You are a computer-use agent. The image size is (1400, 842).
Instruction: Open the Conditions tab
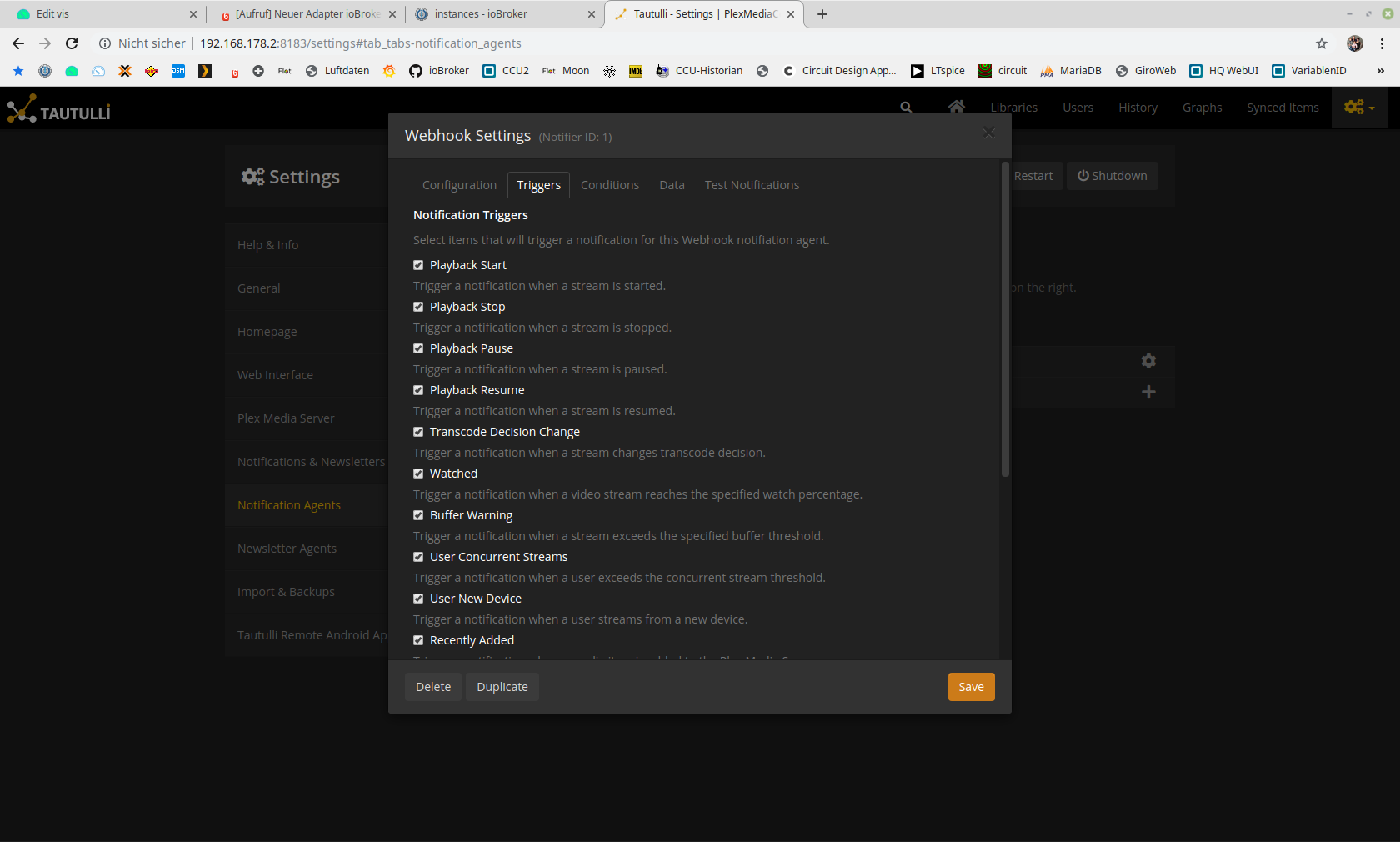(x=610, y=185)
